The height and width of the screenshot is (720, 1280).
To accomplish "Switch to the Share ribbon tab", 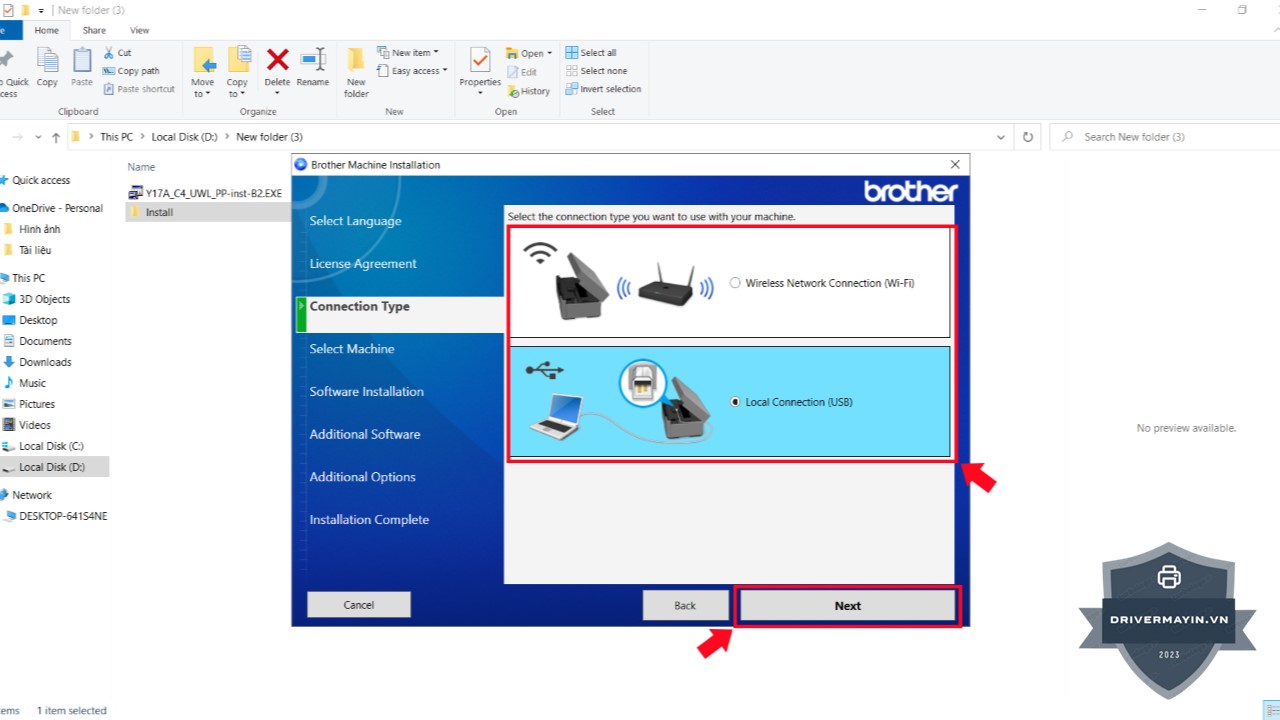I will click(94, 31).
